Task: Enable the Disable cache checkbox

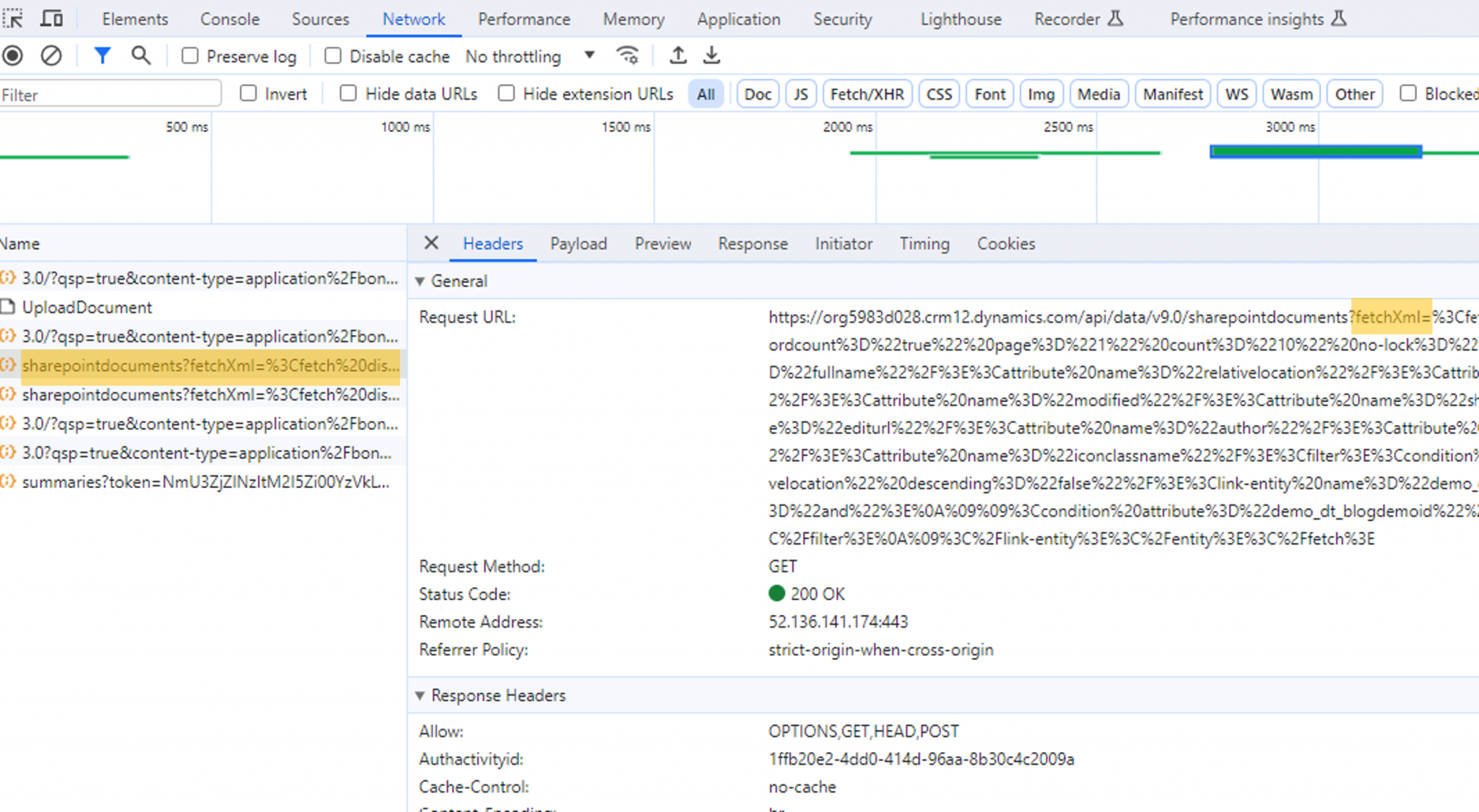Action: click(x=333, y=55)
